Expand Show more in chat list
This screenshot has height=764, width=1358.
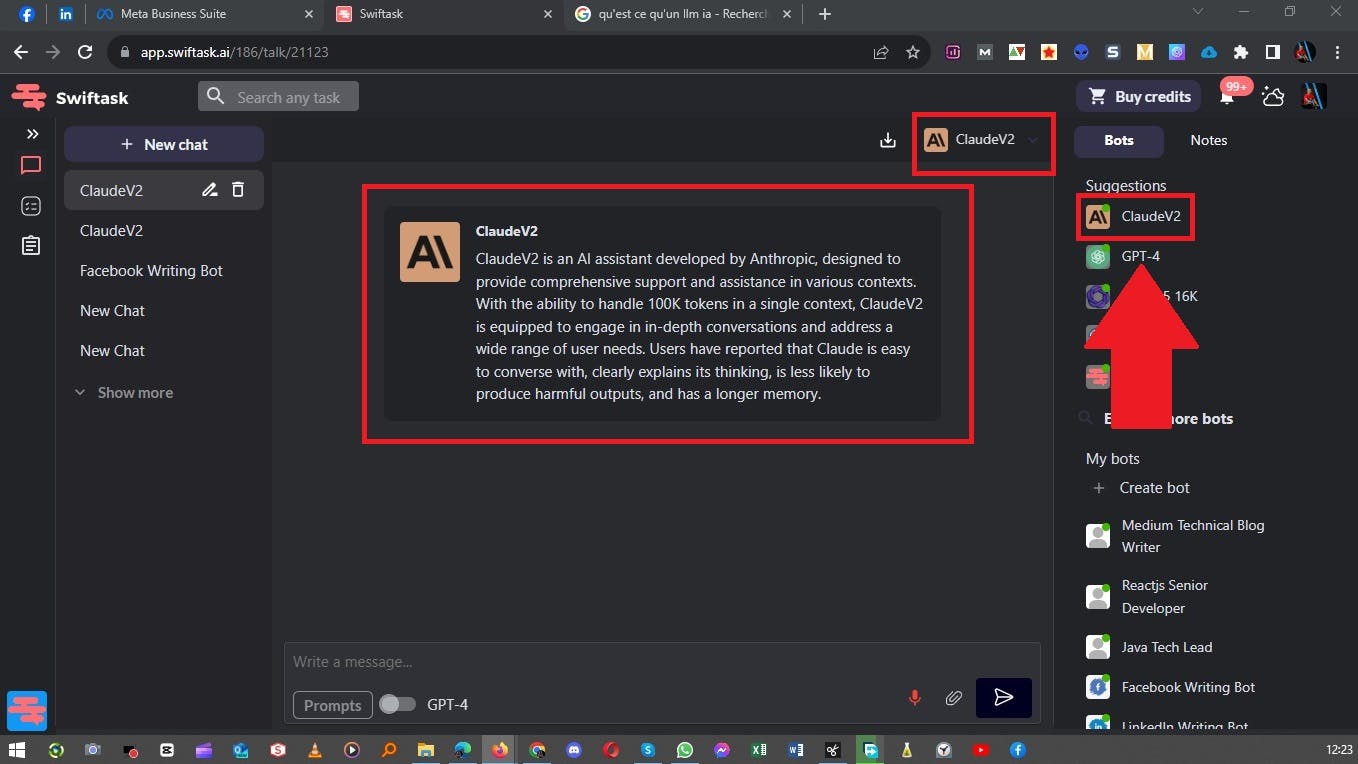pos(124,393)
